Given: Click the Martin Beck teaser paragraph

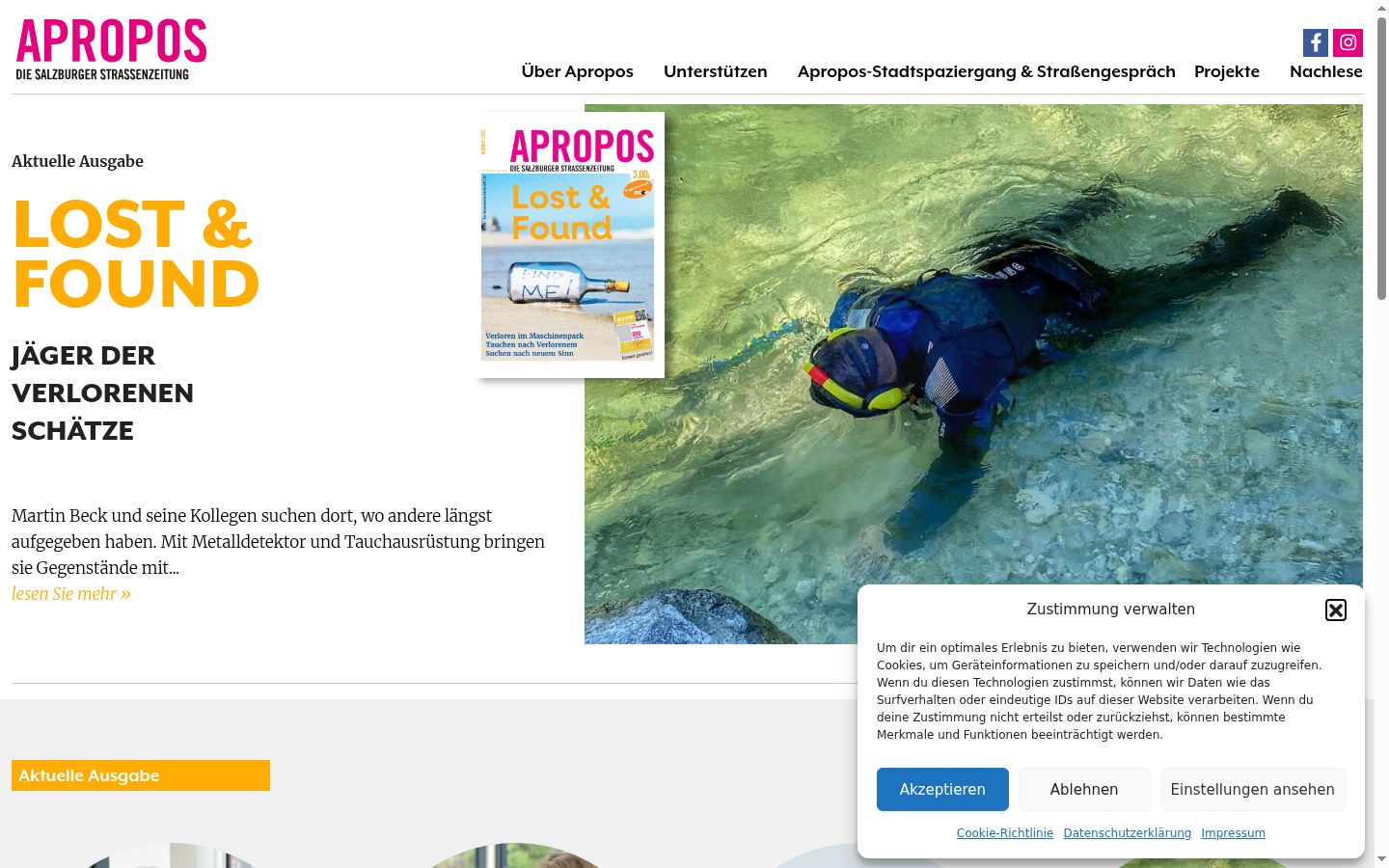Looking at the screenshot, I should 279,541.
